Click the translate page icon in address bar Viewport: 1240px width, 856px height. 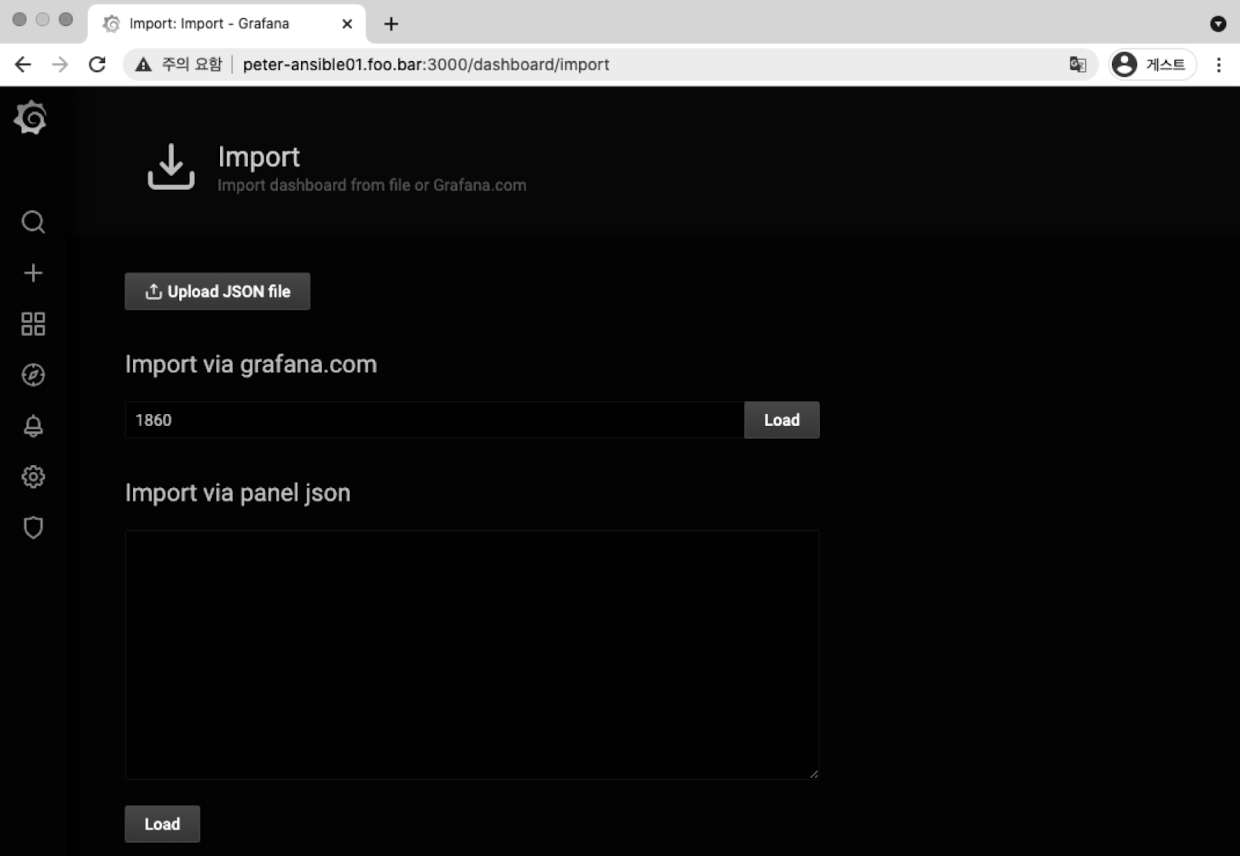(1077, 65)
